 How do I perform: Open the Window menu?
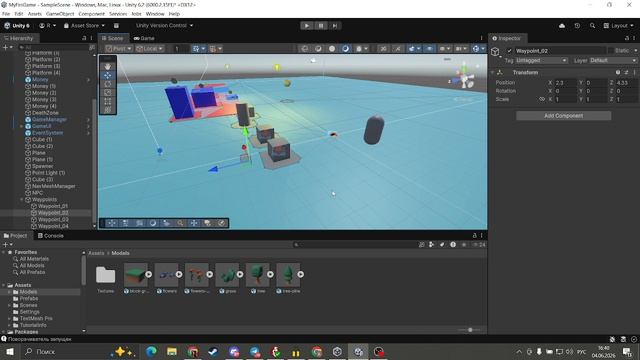(155, 14)
